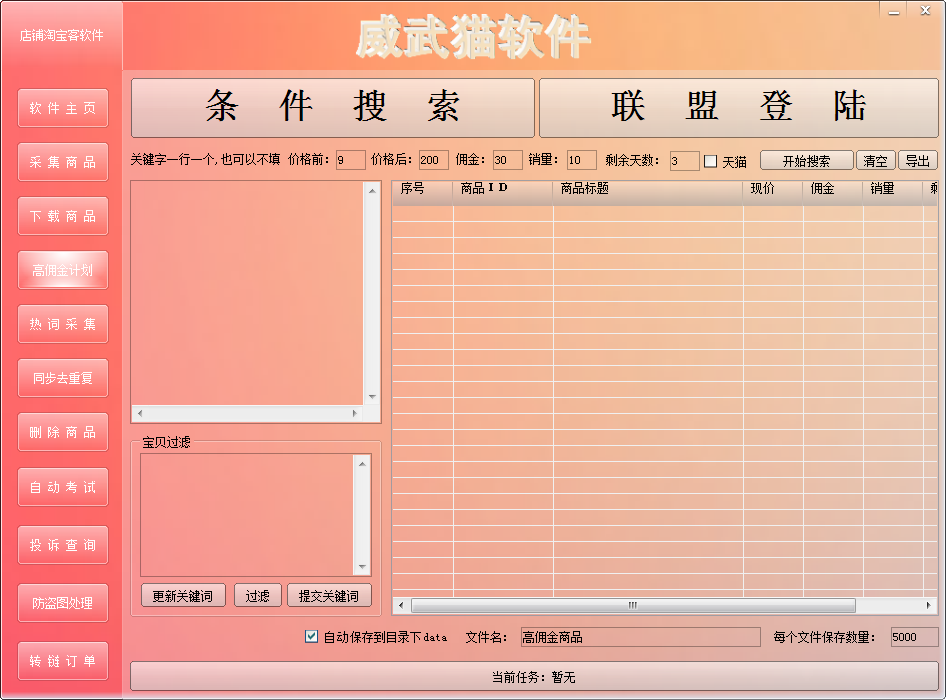Enable the 天猫 checkbox
This screenshot has height=700, width=946.
coord(711,161)
